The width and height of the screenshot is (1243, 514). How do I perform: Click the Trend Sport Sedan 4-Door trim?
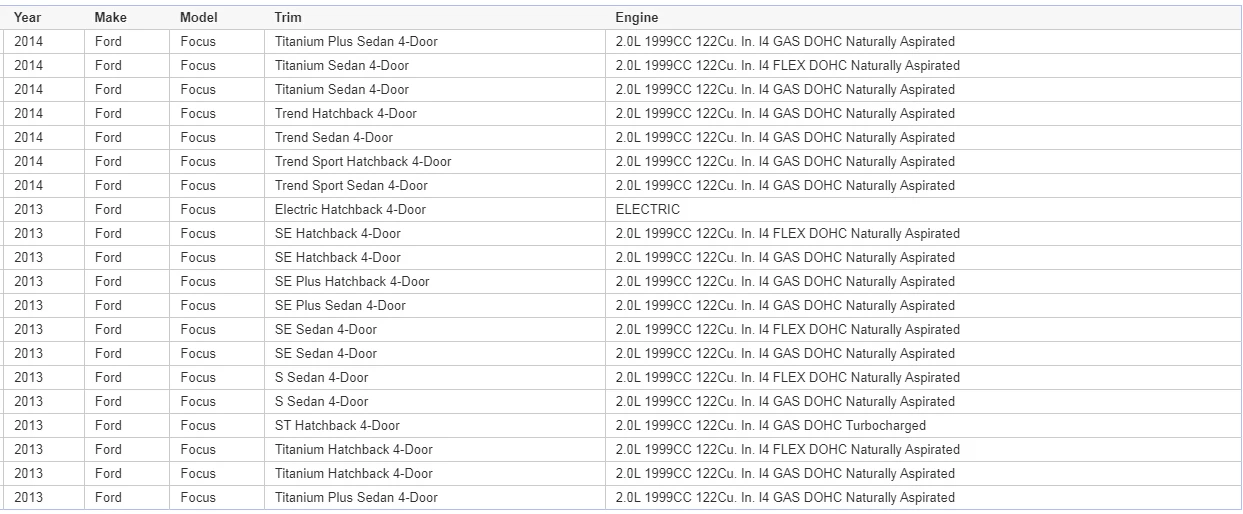point(351,186)
